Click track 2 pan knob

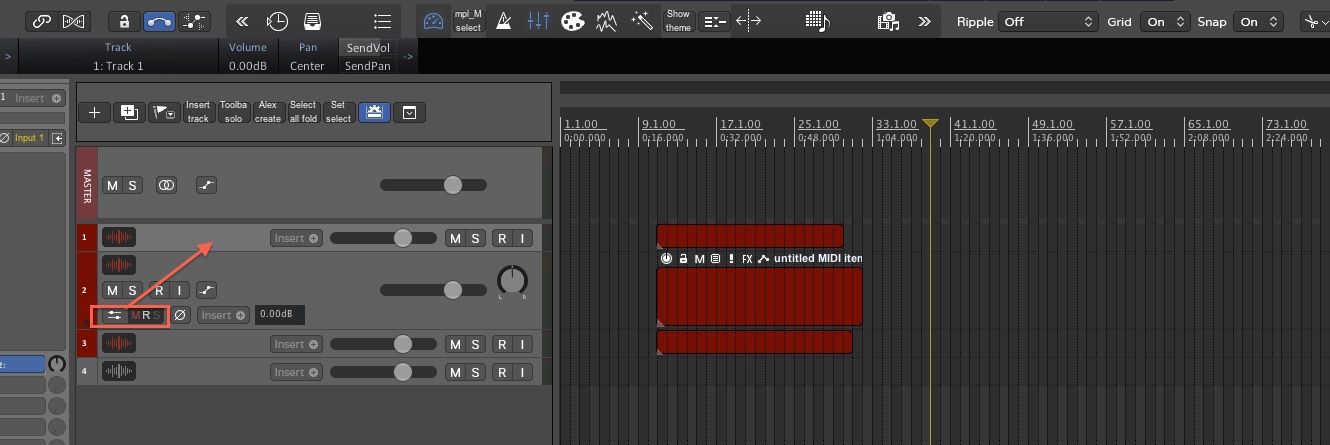pos(512,281)
